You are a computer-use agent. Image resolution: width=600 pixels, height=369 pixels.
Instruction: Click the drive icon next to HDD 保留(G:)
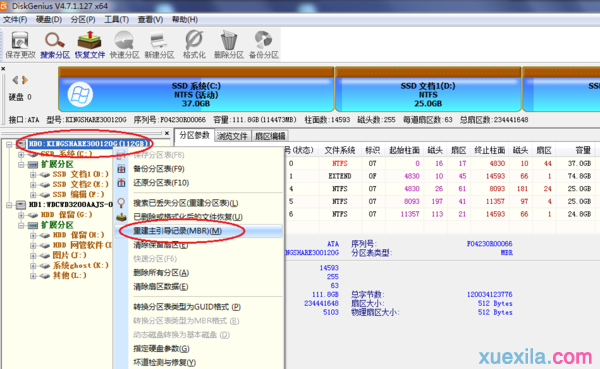tap(33, 215)
